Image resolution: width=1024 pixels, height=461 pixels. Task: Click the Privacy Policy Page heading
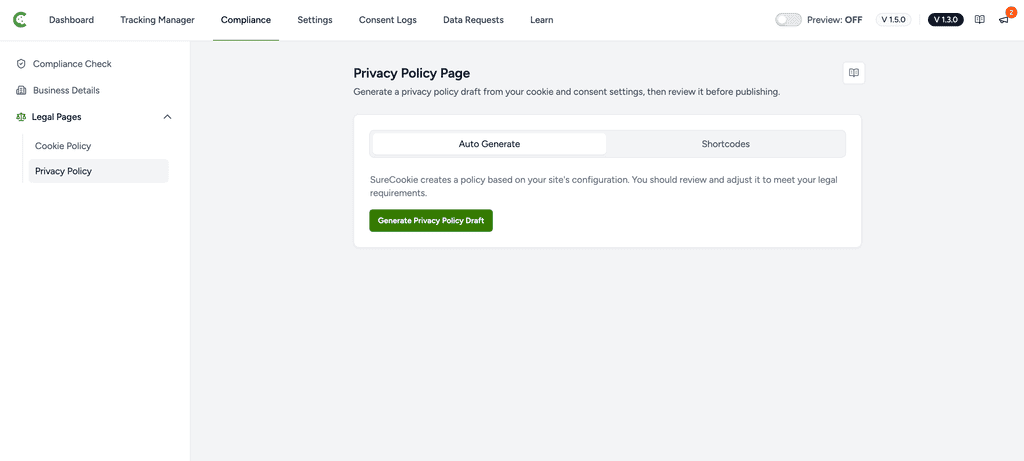point(411,73)
